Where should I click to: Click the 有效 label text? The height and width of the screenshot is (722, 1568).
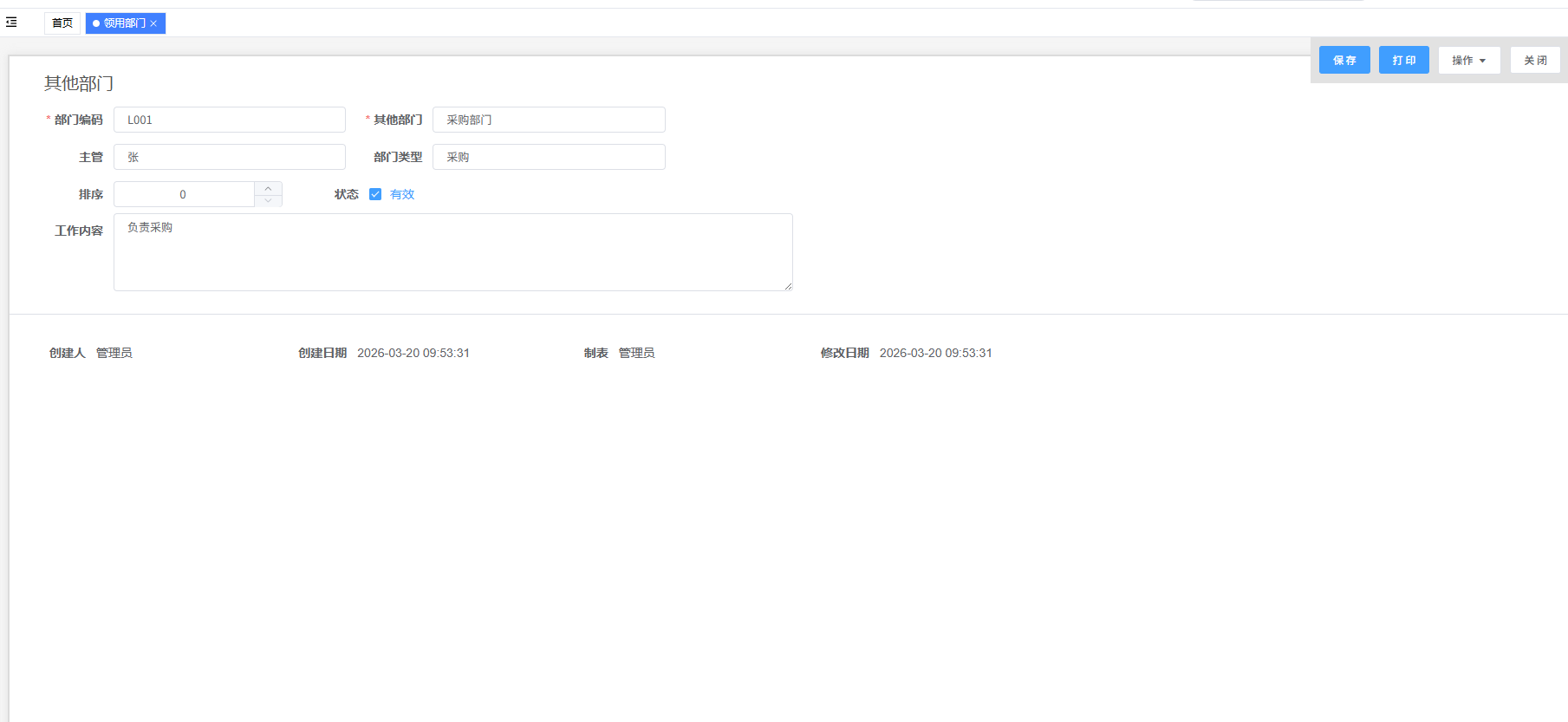coord(402,194)
